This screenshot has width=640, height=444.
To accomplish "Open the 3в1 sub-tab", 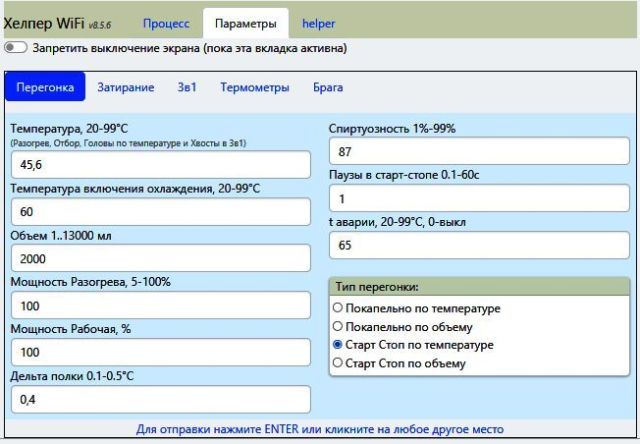I will point(187,87).
